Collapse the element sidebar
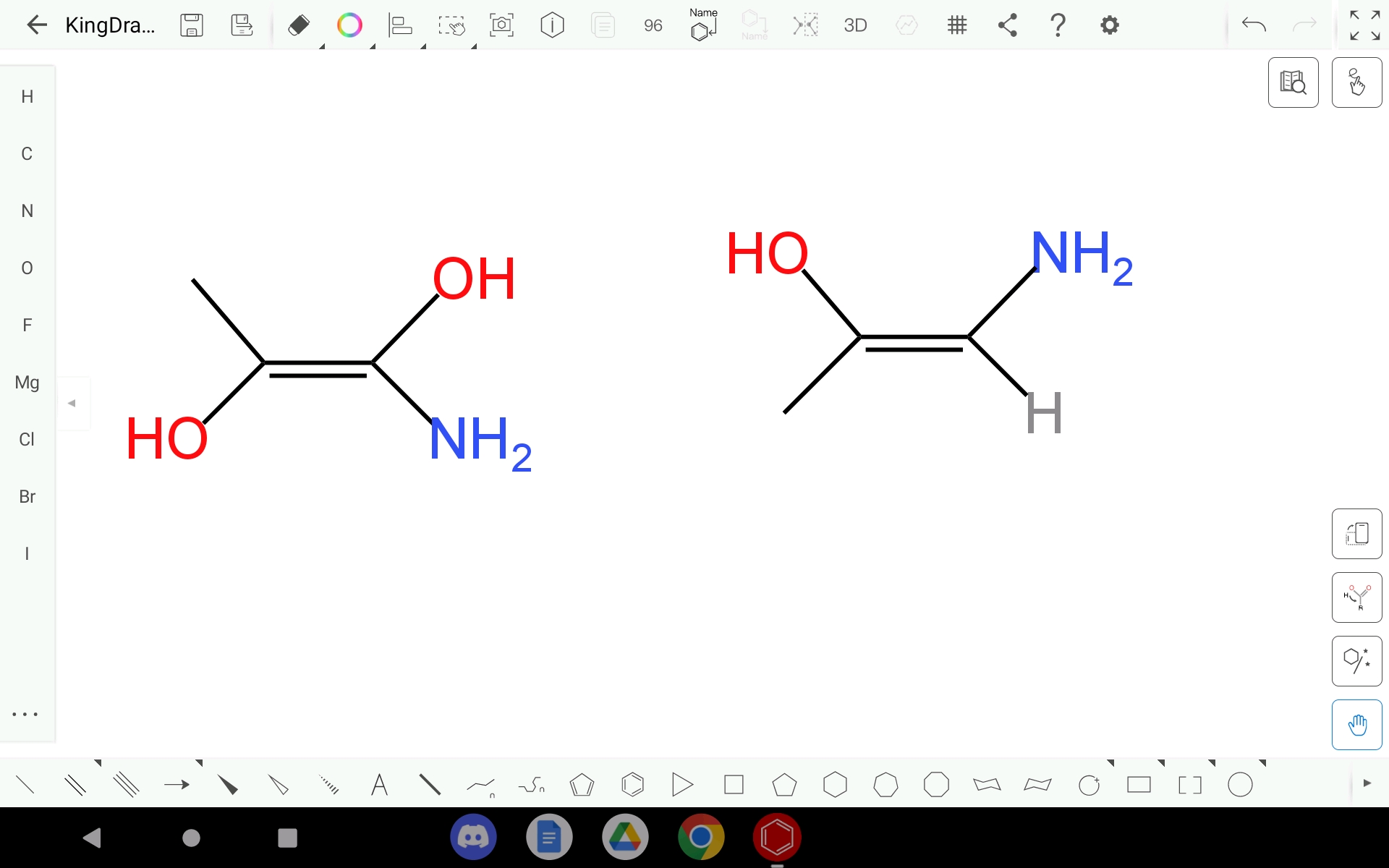 coord(73,403)
